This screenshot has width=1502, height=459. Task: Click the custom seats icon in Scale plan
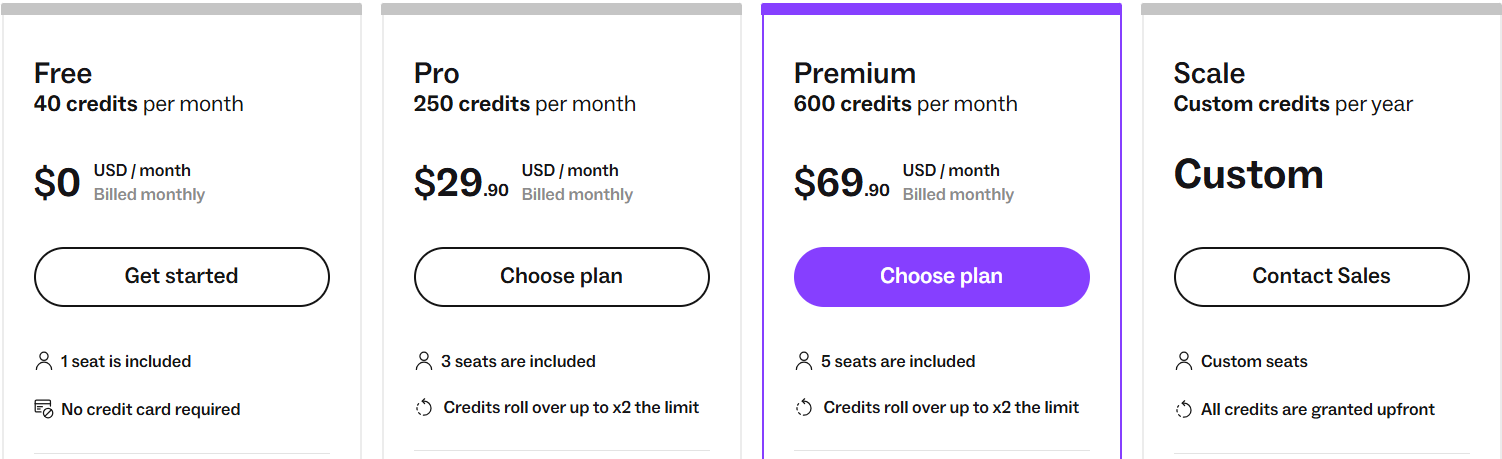(1183, 361)
